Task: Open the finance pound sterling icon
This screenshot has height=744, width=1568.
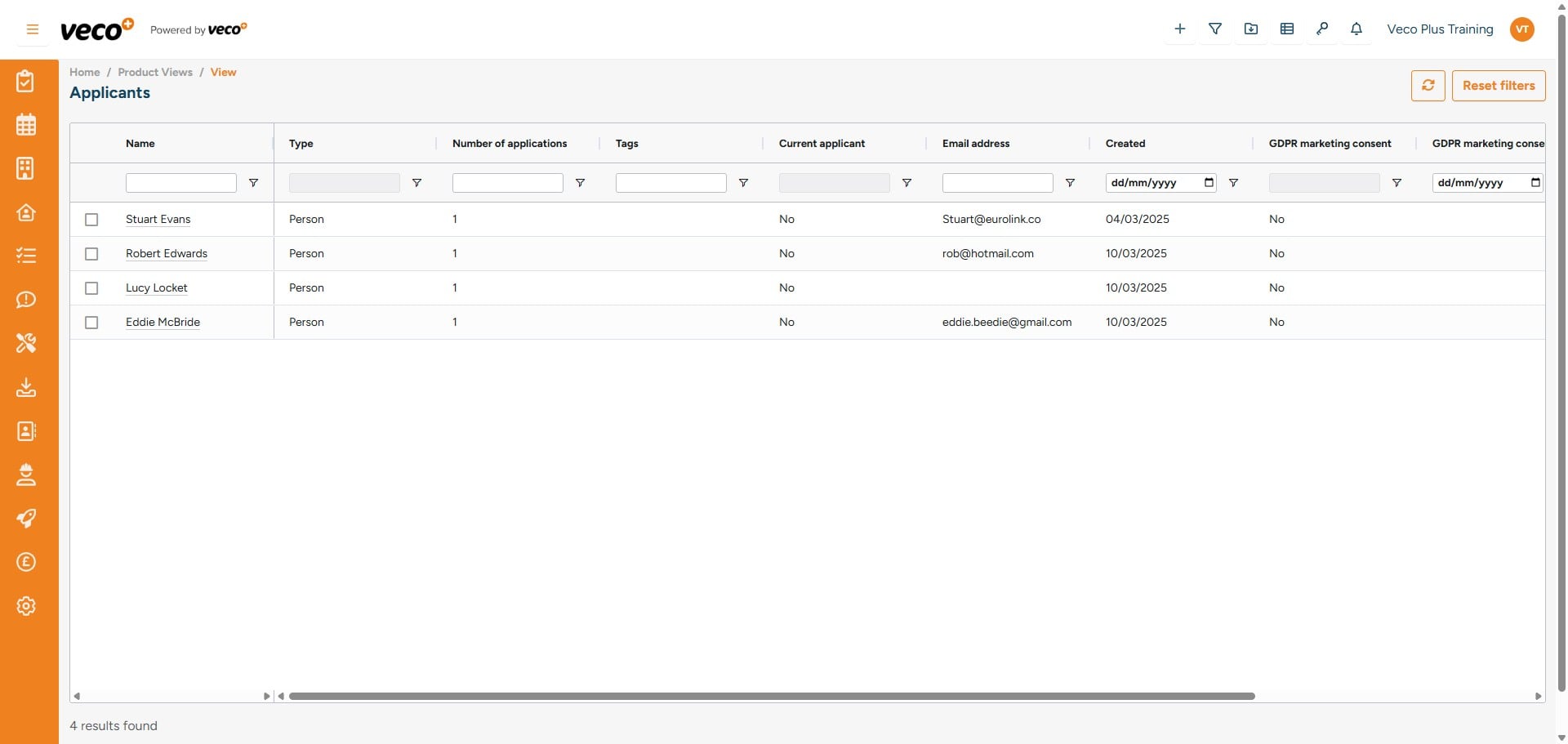Action: click(x=27, y=562)
